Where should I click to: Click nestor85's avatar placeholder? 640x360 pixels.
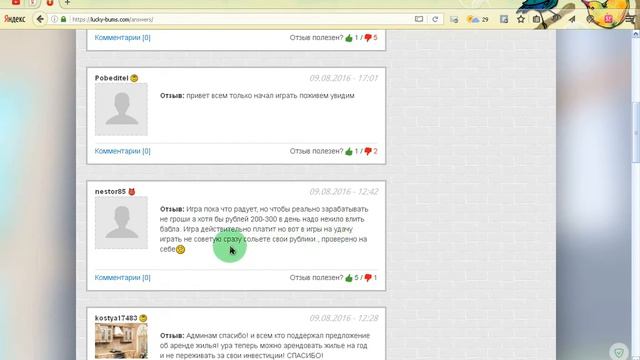pyautogui.click(x=121, y=223)
